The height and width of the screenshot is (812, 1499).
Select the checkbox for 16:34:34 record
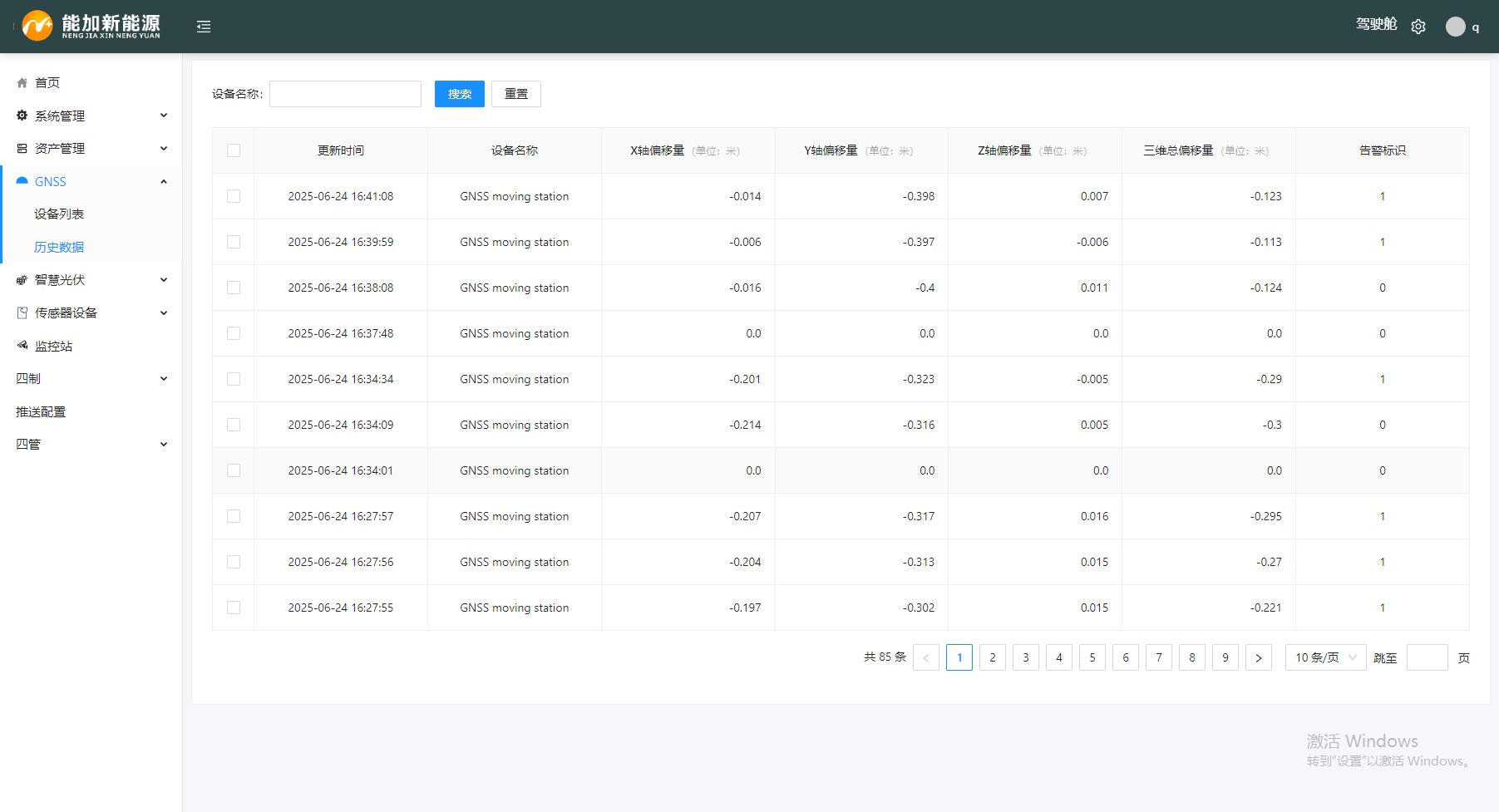coord(234,379)
